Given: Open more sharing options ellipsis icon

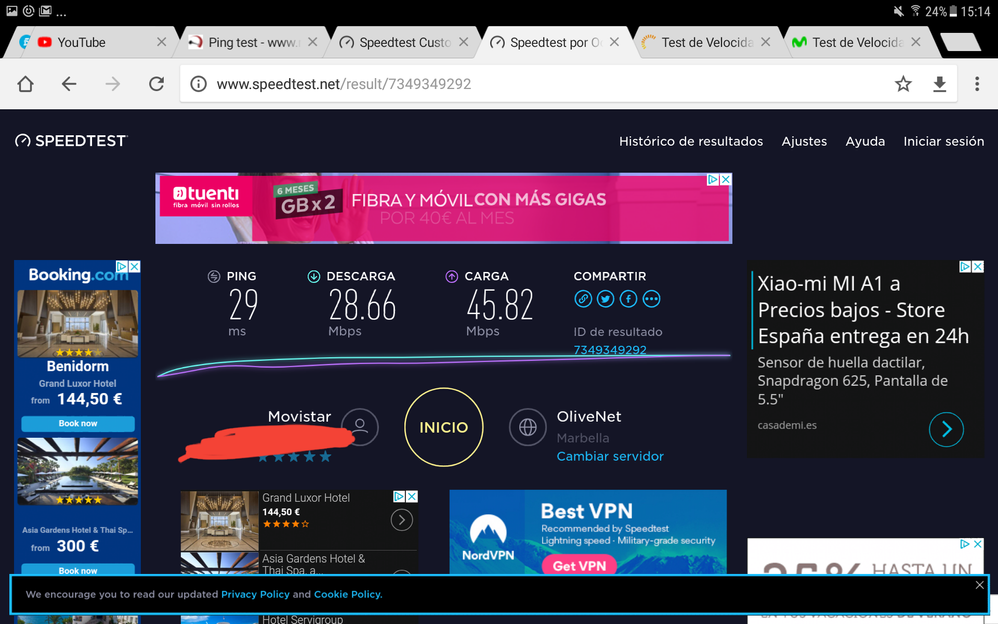Looking at the screenshot, I should 651,299.
